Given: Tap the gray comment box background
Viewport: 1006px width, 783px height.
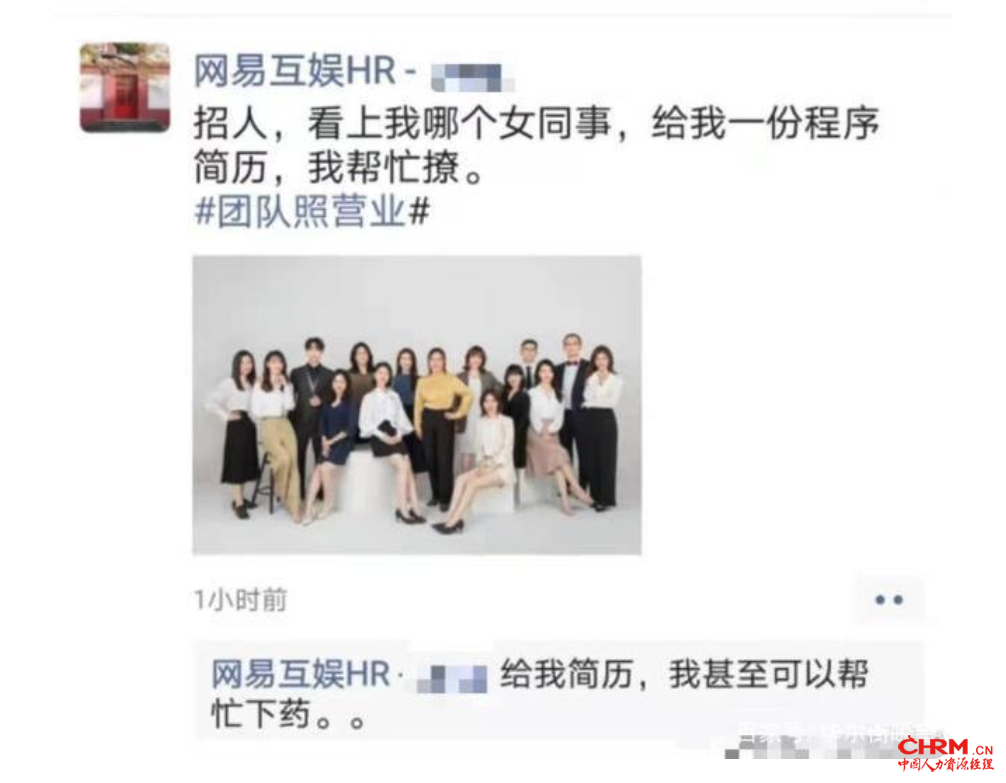Looking at the screenshot, I should (x=558, y=694).
